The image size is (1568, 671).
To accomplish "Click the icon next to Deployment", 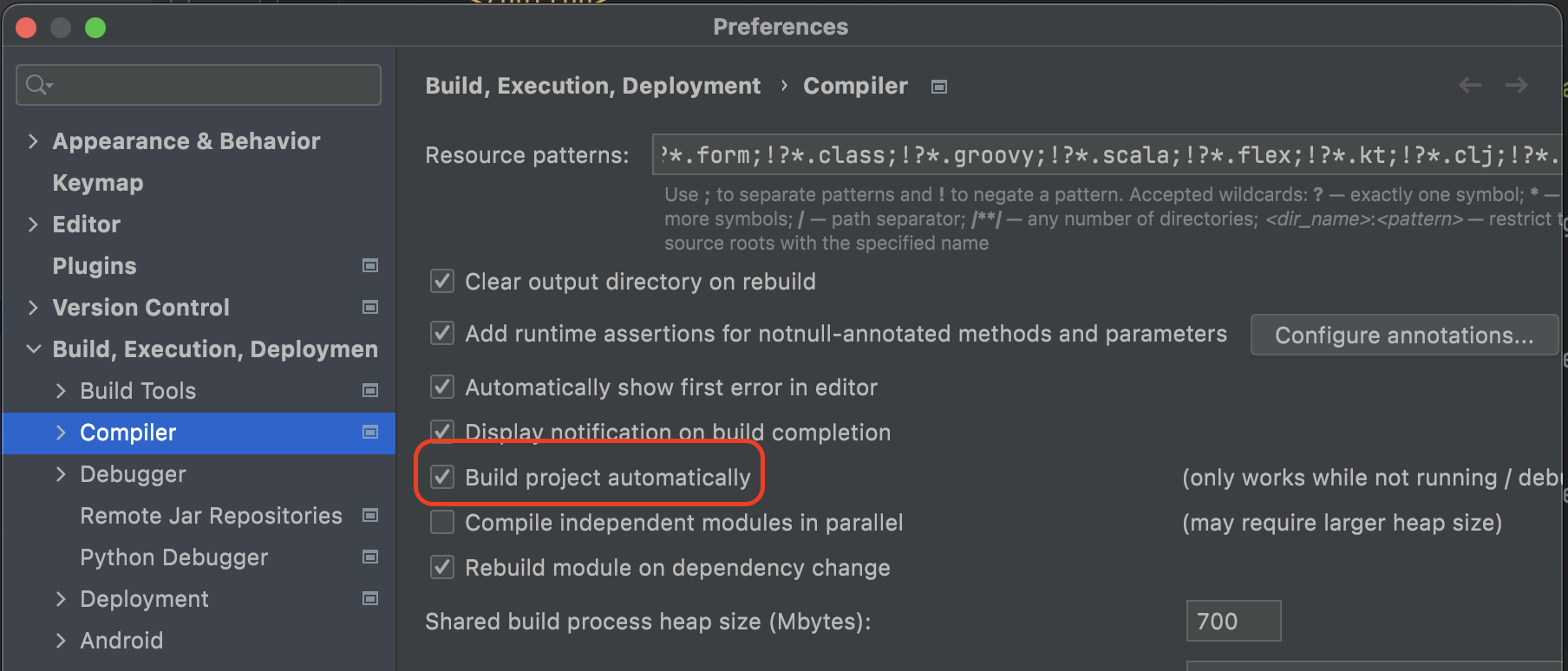I will [x=370, y=598].
